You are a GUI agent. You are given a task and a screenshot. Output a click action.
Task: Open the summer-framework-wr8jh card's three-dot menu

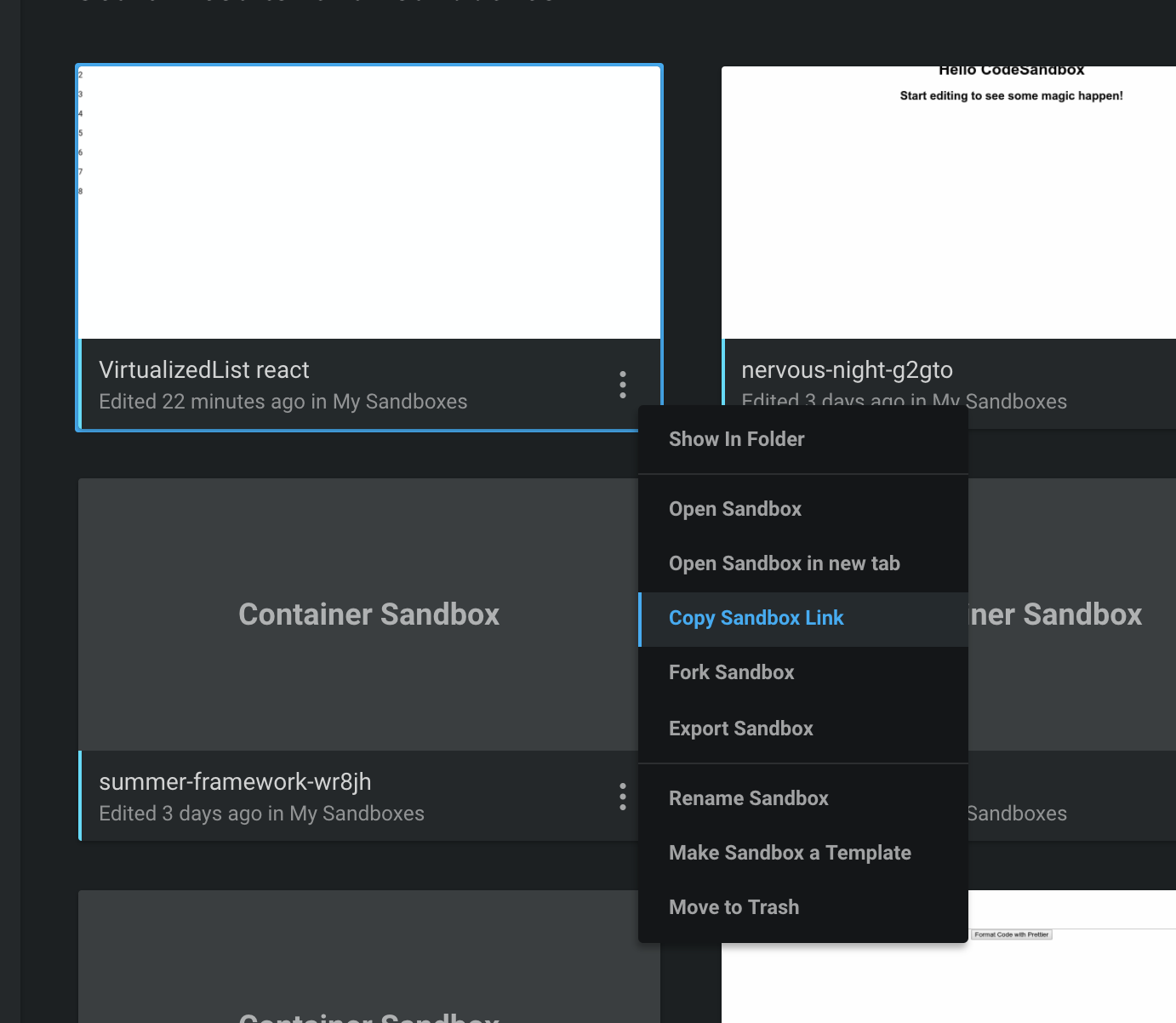[623, 797]
